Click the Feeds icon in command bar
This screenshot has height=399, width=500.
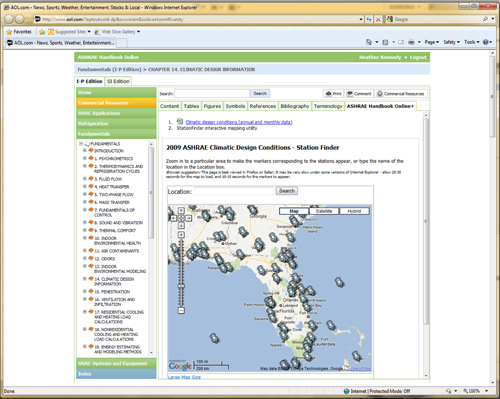click(385, 42)
